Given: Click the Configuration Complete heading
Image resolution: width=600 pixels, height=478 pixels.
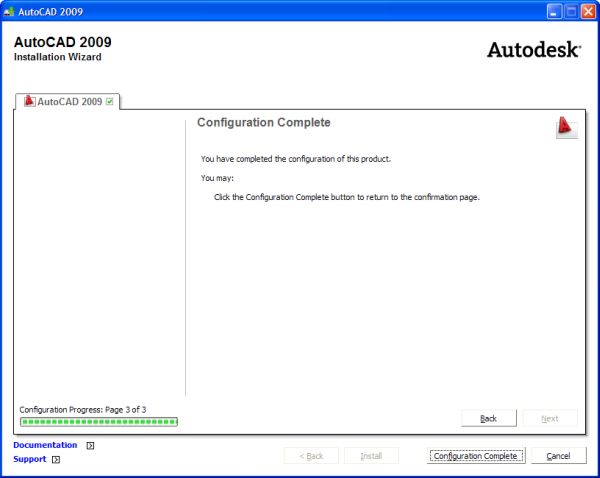Looking at the screenshot, I should (264, 122).
